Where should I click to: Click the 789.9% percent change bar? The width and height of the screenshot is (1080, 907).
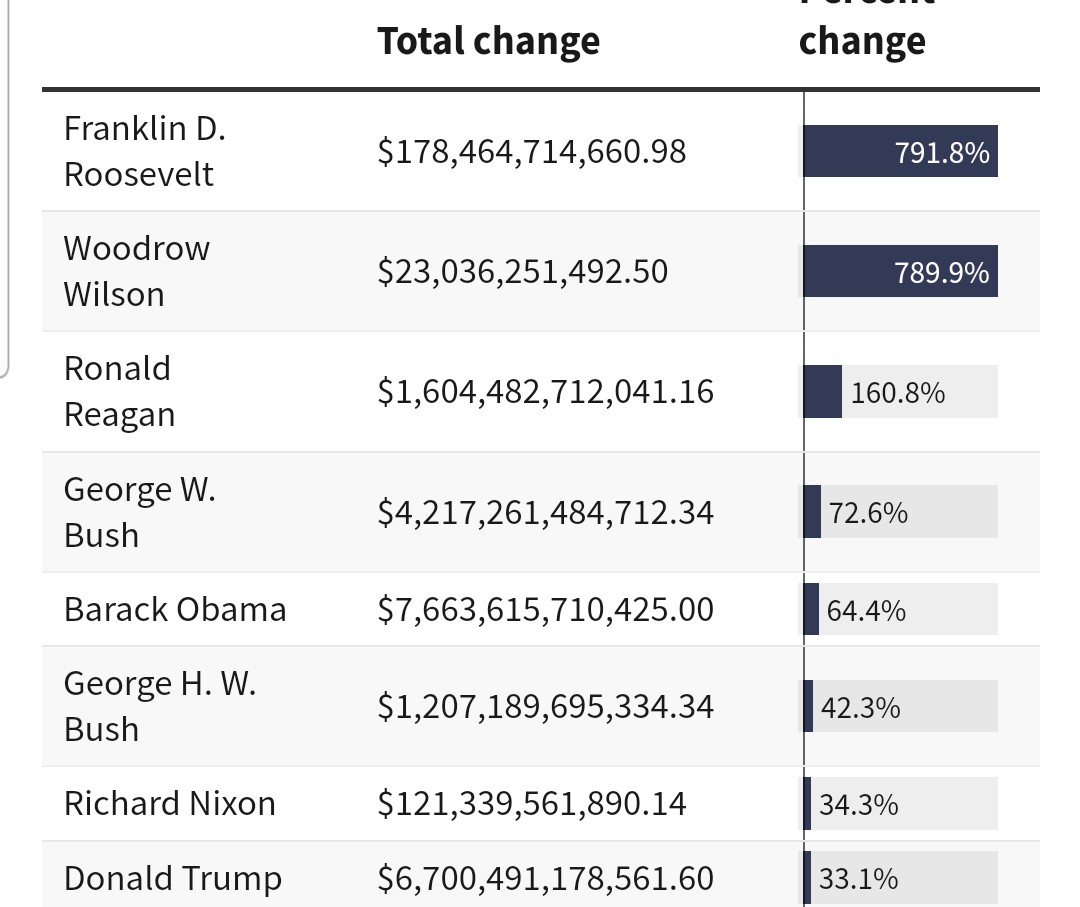(900, 272)
